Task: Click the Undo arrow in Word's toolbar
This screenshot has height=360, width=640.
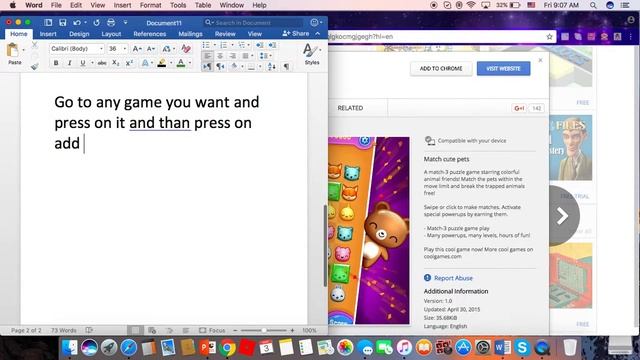Action: click(x=76, y=22)
